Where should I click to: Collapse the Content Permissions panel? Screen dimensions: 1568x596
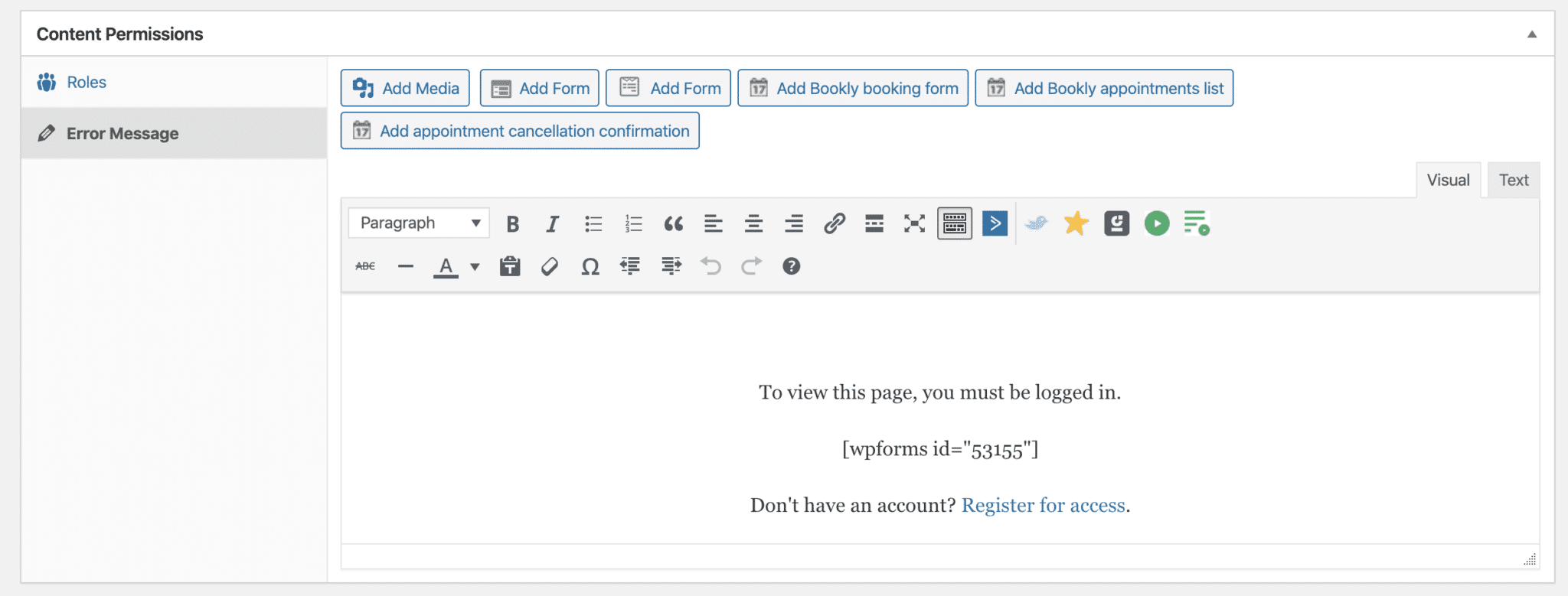click(1532, 34)
